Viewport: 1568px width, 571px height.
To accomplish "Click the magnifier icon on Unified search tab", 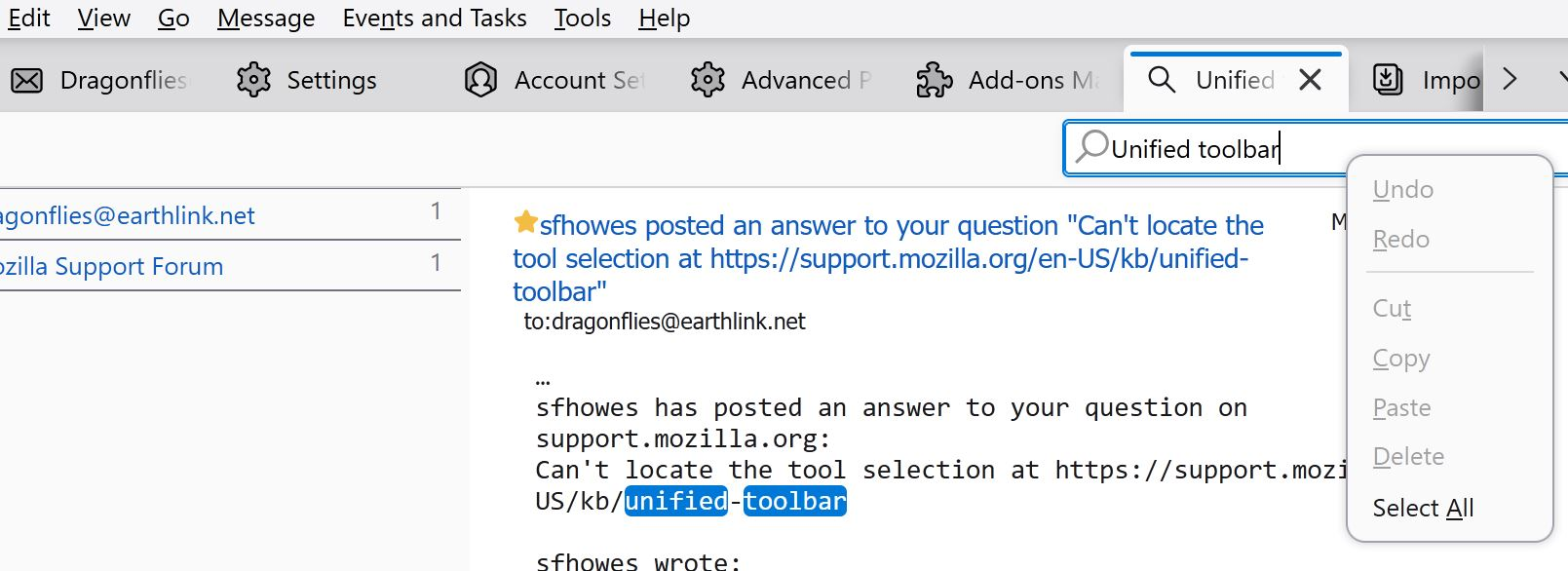I will tap(1162, 79).
